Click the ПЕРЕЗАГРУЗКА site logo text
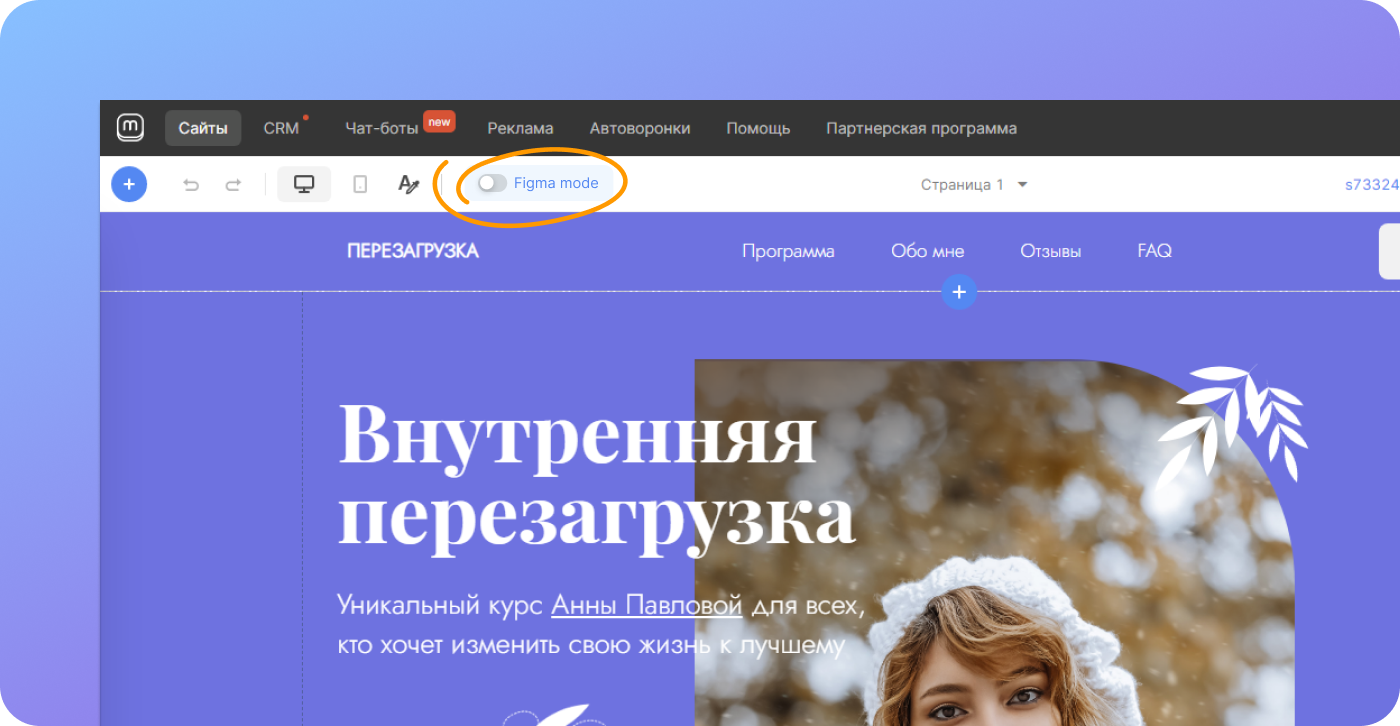 point(413,251)
